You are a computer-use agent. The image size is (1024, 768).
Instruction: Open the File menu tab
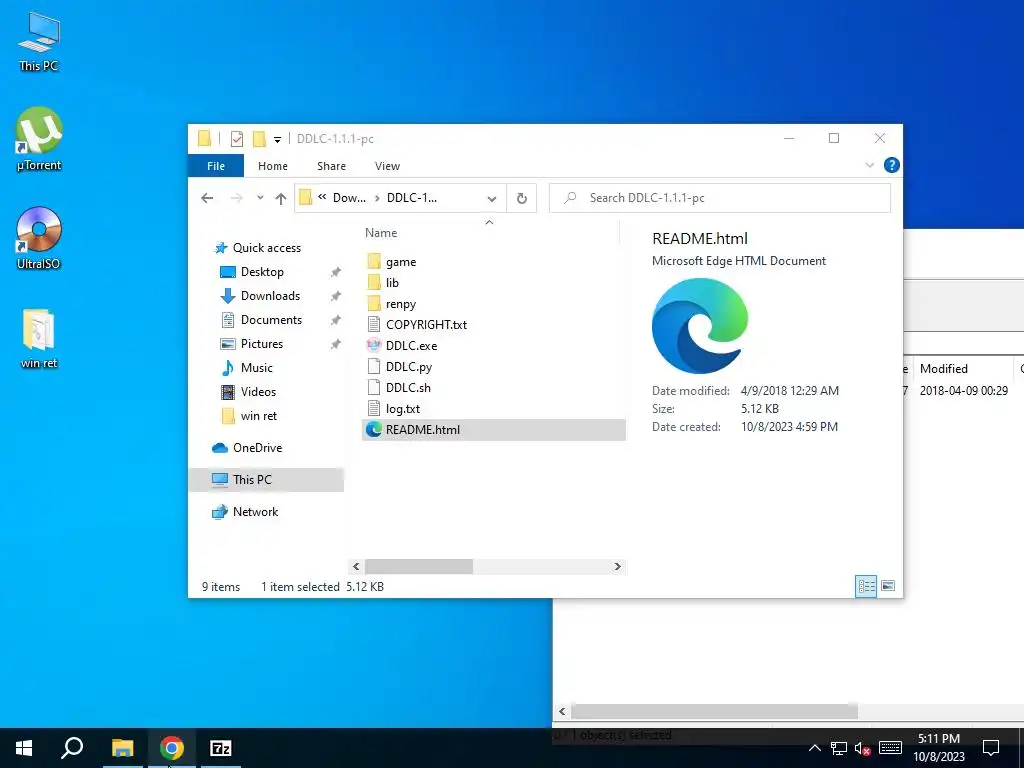point(216,166)
